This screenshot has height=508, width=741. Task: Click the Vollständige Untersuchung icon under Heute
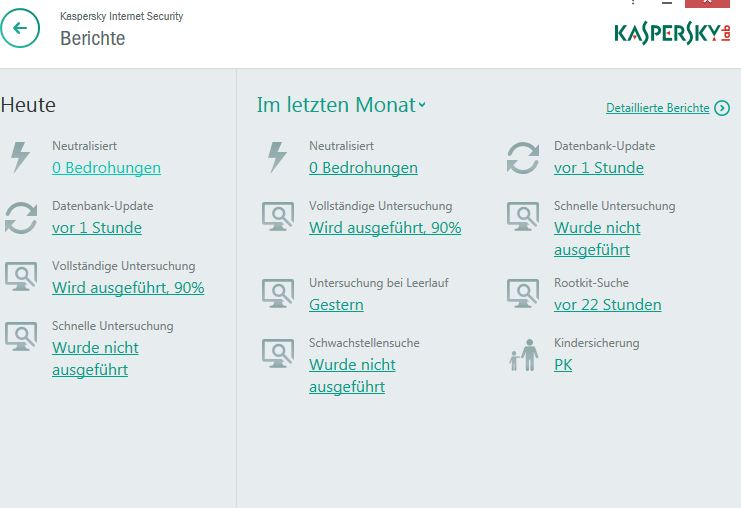[x=21, y=277]
